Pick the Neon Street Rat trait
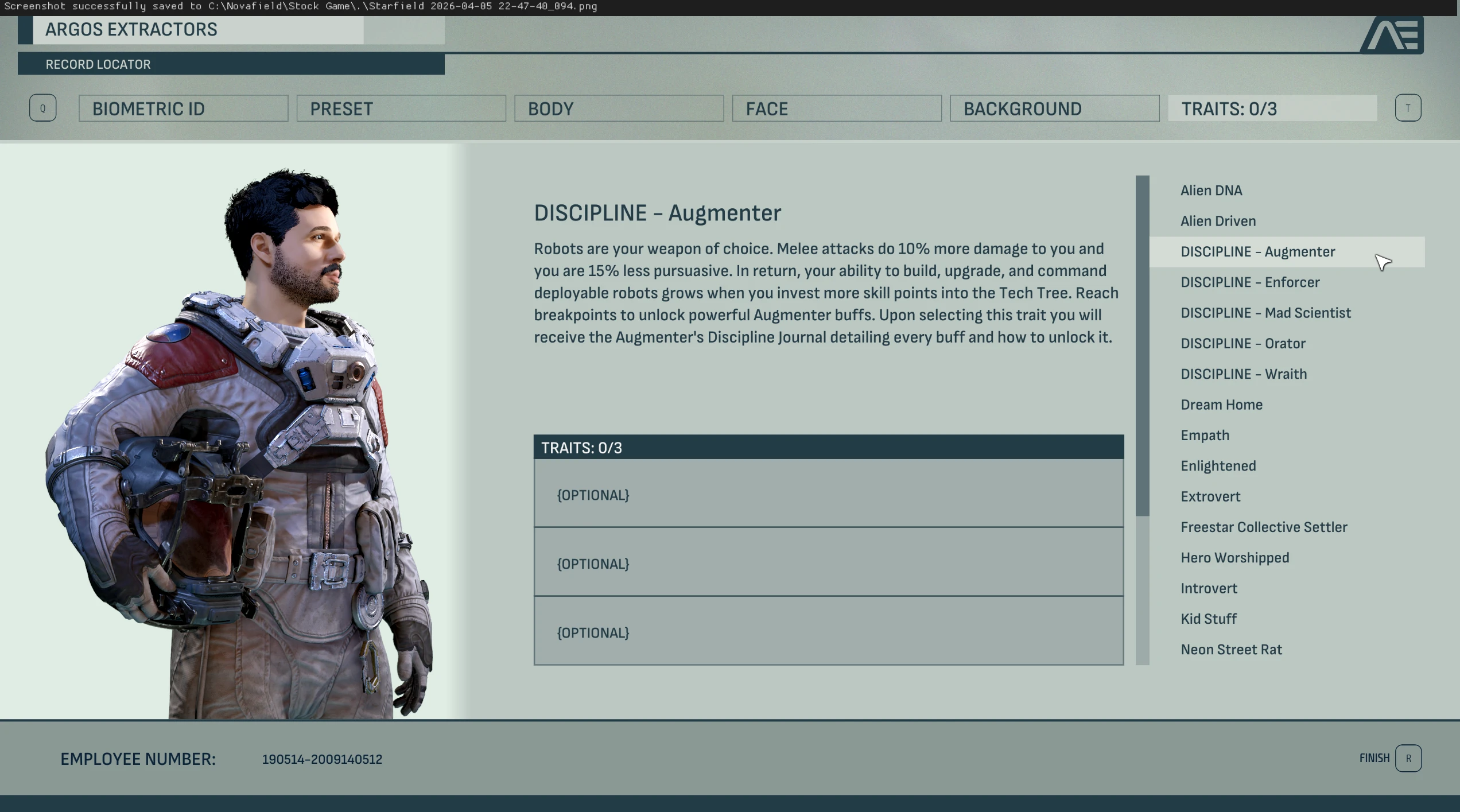This screenshot has height=812, width=1460. click(1287, 650)
